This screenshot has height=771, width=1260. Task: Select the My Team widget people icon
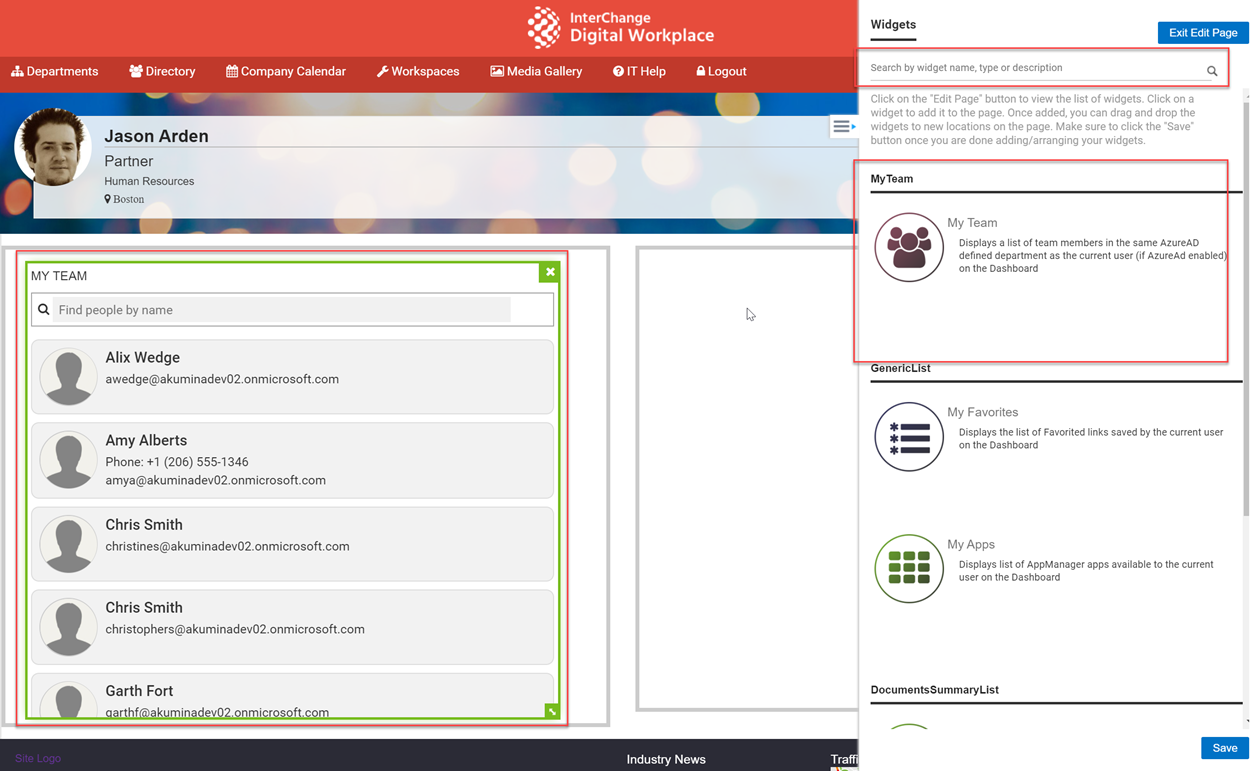click(908, 246)
